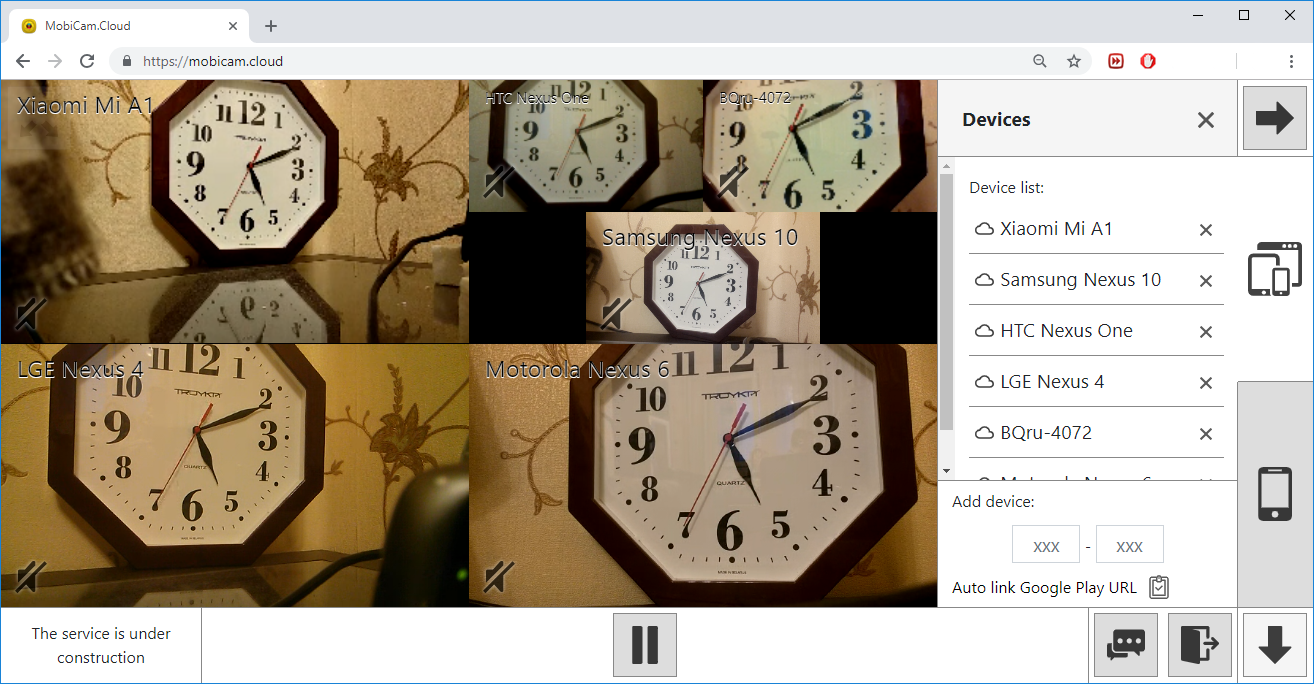This screenshot has width=1314, height=684.
Task: Open a new browser tab
Action: [270, 26]
